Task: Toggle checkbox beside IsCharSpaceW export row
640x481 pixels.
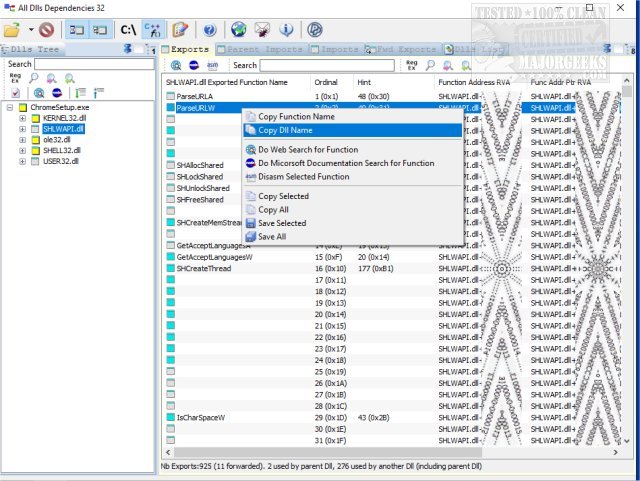Action: click(x=170, y=417)
